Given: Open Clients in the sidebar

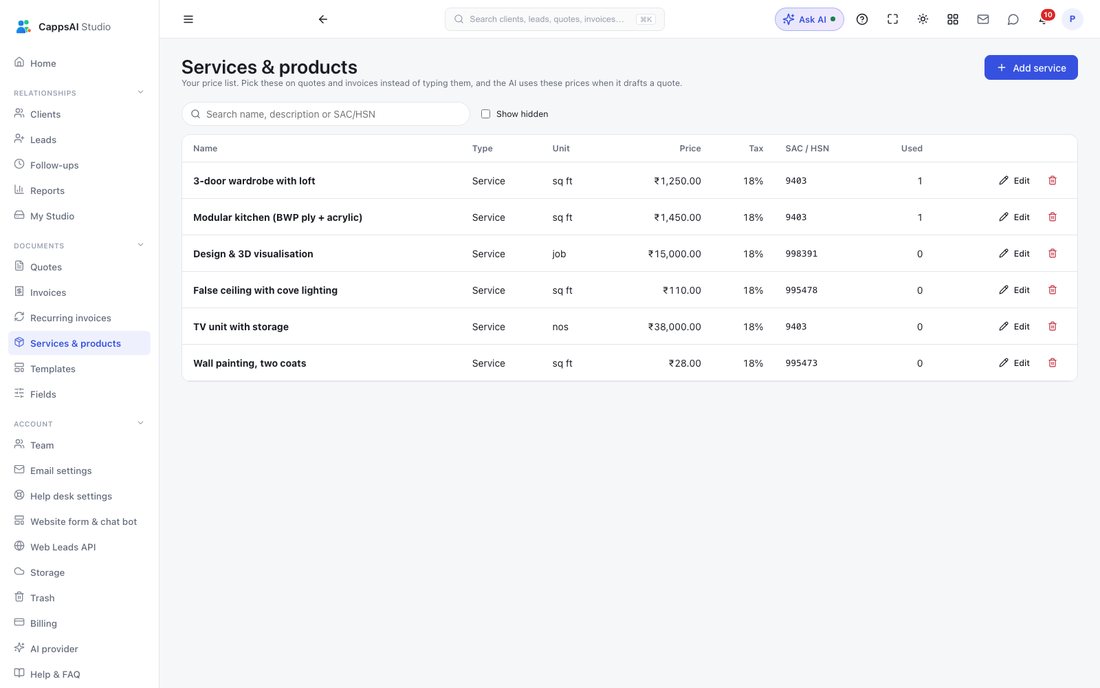Looking at the screenshot, I should 79,114.
